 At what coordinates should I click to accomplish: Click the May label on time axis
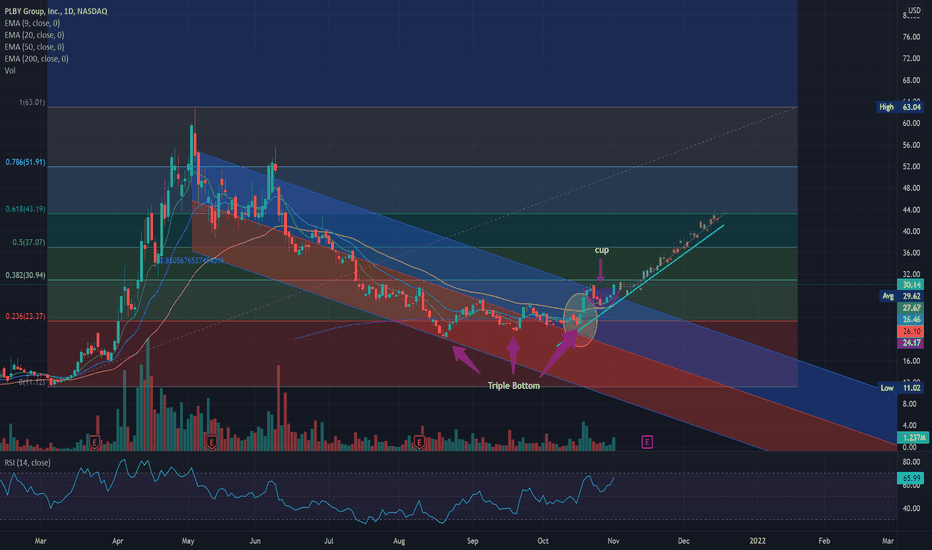[x=188, y=541]
